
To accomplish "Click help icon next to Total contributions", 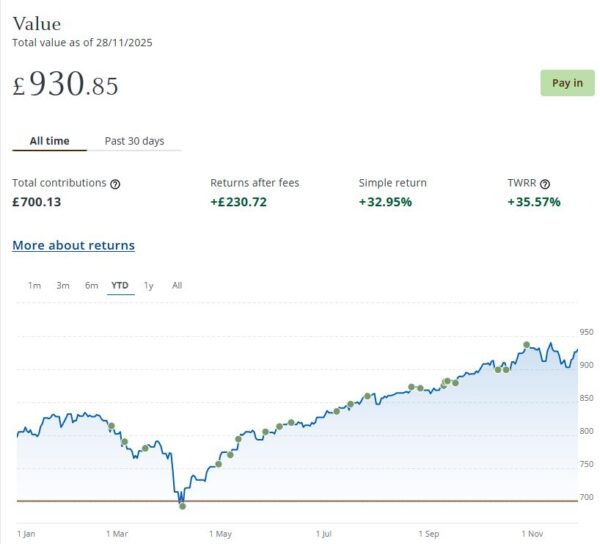I will (x=115, y=184).
